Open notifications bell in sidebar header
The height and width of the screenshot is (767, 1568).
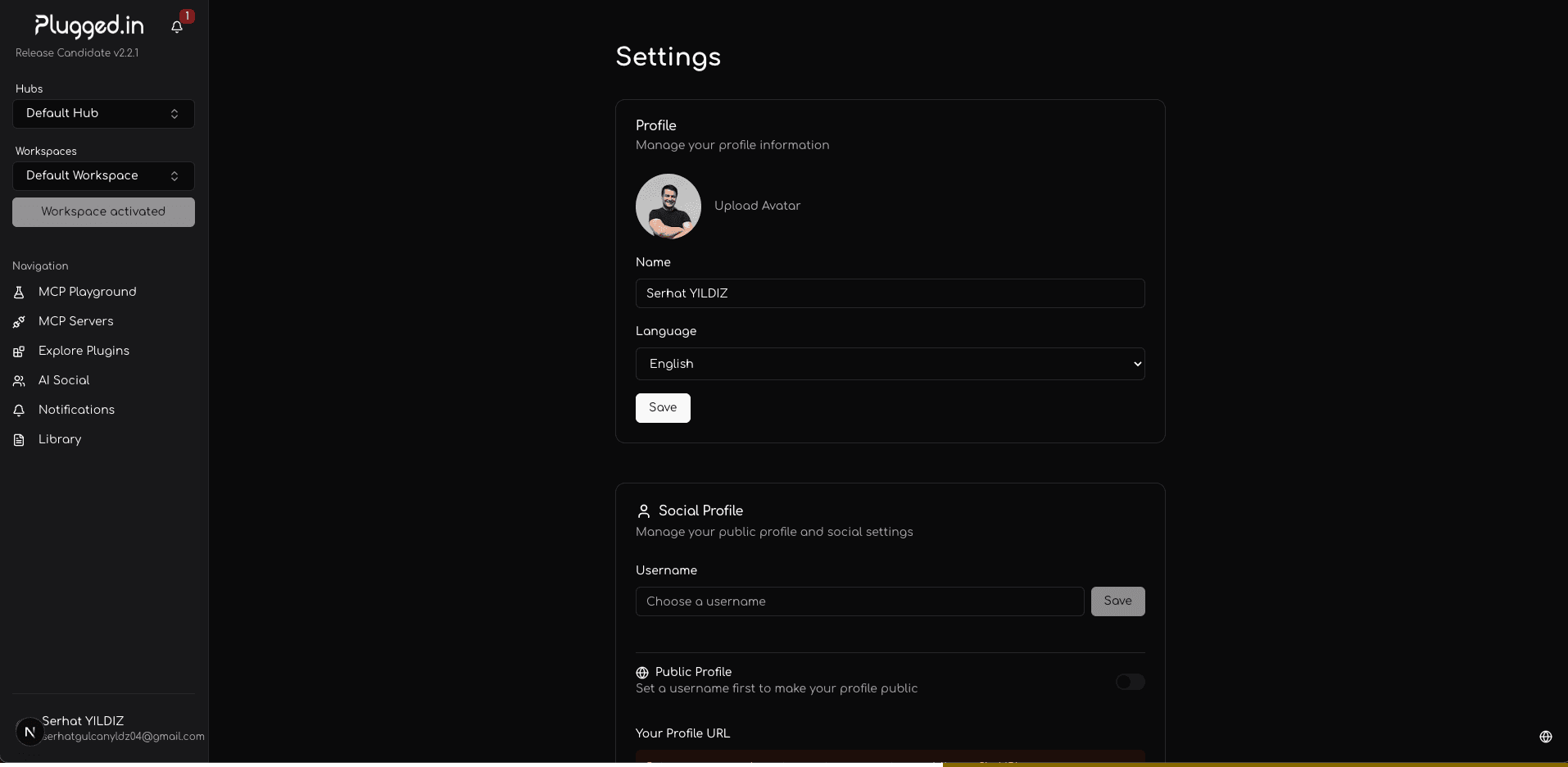coord(176,27)
